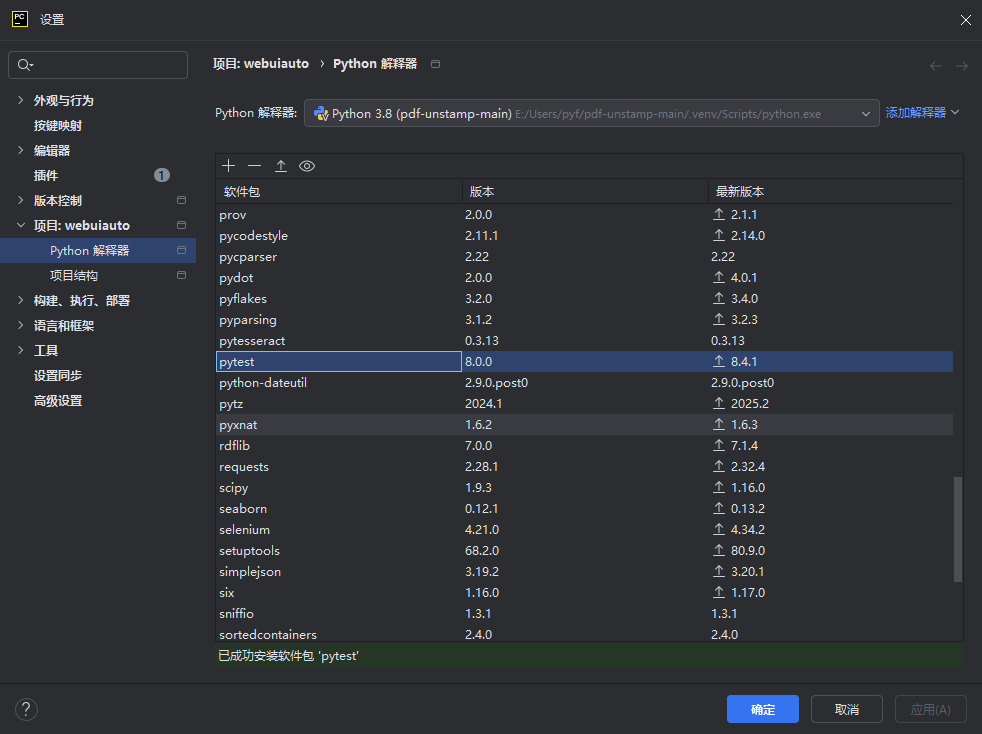Click the upgrade arrow for pytest 8.4.1
Screen dimensions: 982x734
click(719, 361)
